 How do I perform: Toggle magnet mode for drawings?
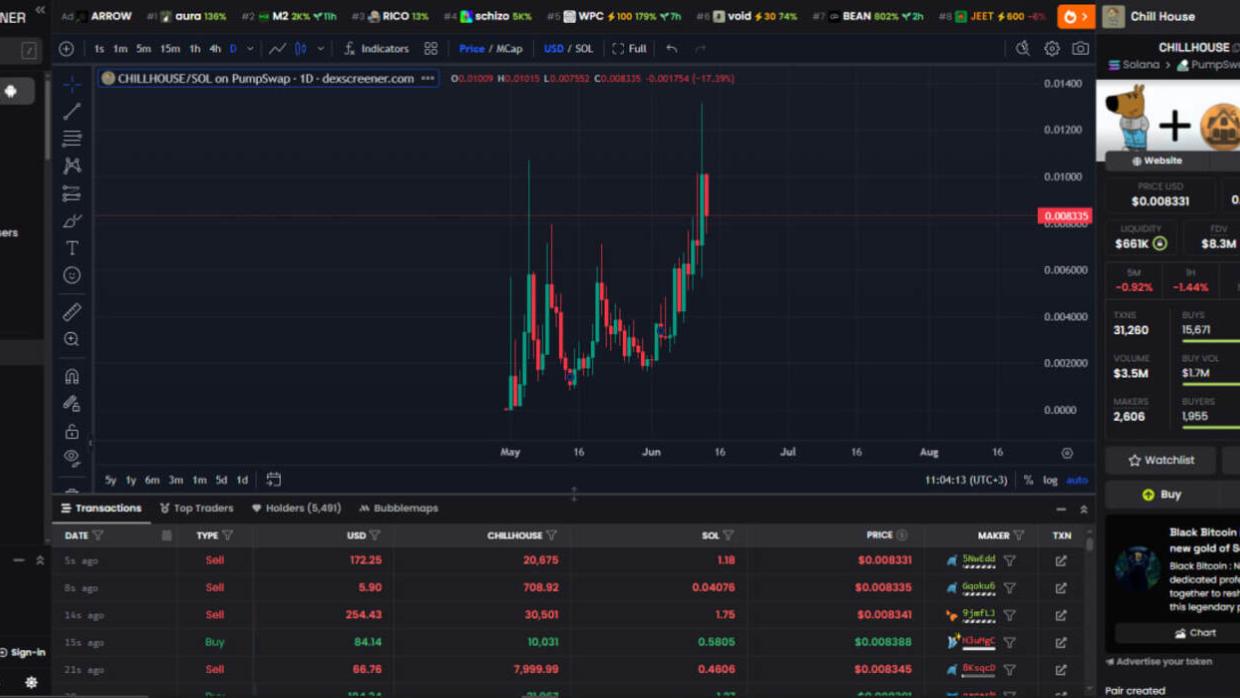pos(72,376)
